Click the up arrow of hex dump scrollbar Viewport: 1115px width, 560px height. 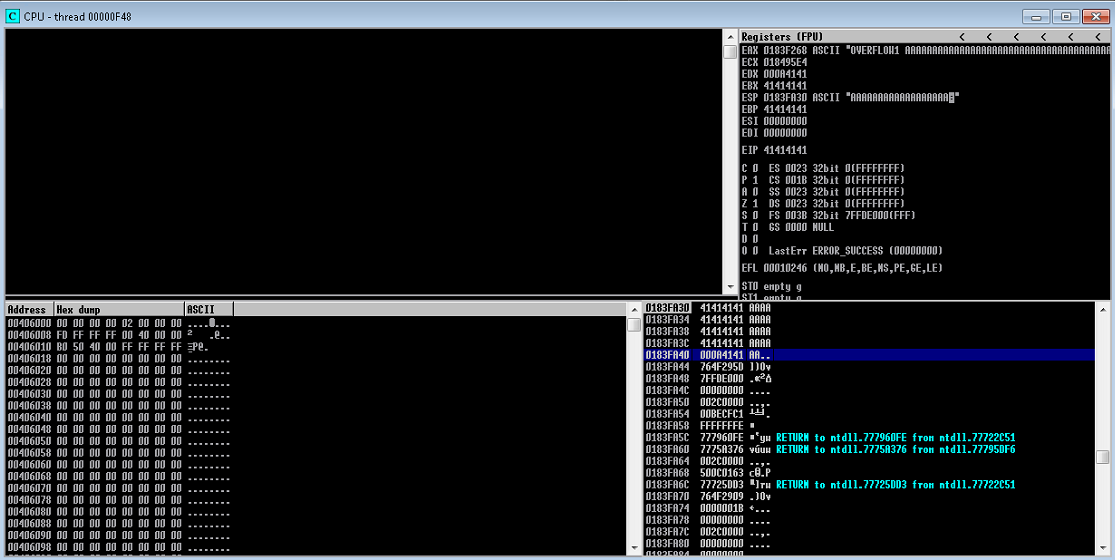point(633,309)
